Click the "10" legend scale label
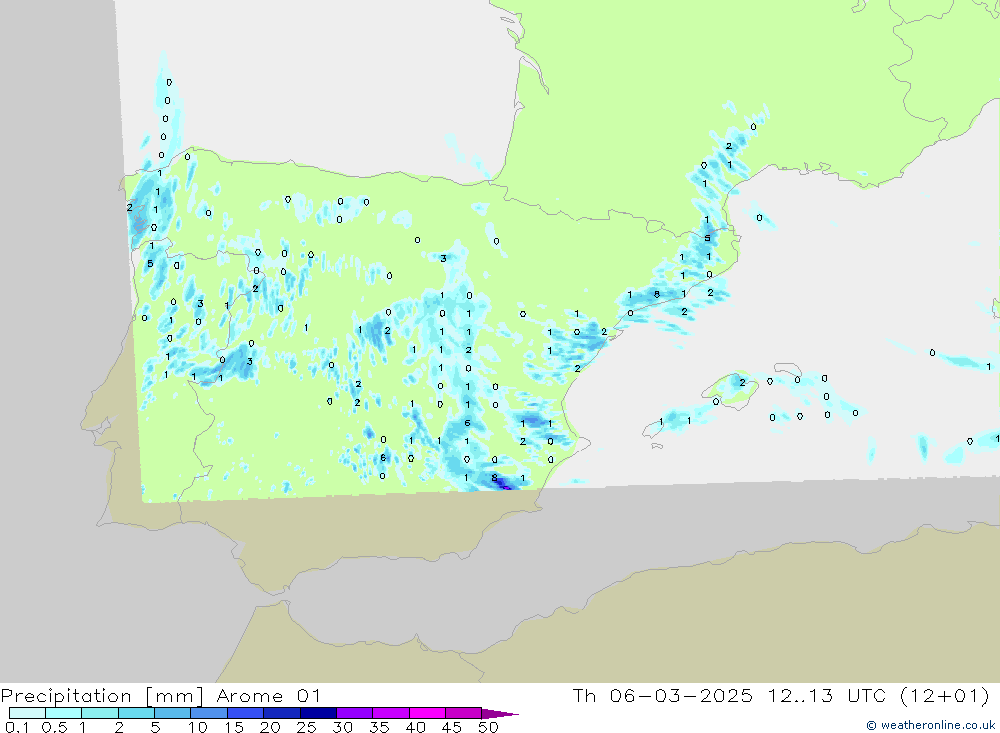1000x733 pixels. [198, 727]
